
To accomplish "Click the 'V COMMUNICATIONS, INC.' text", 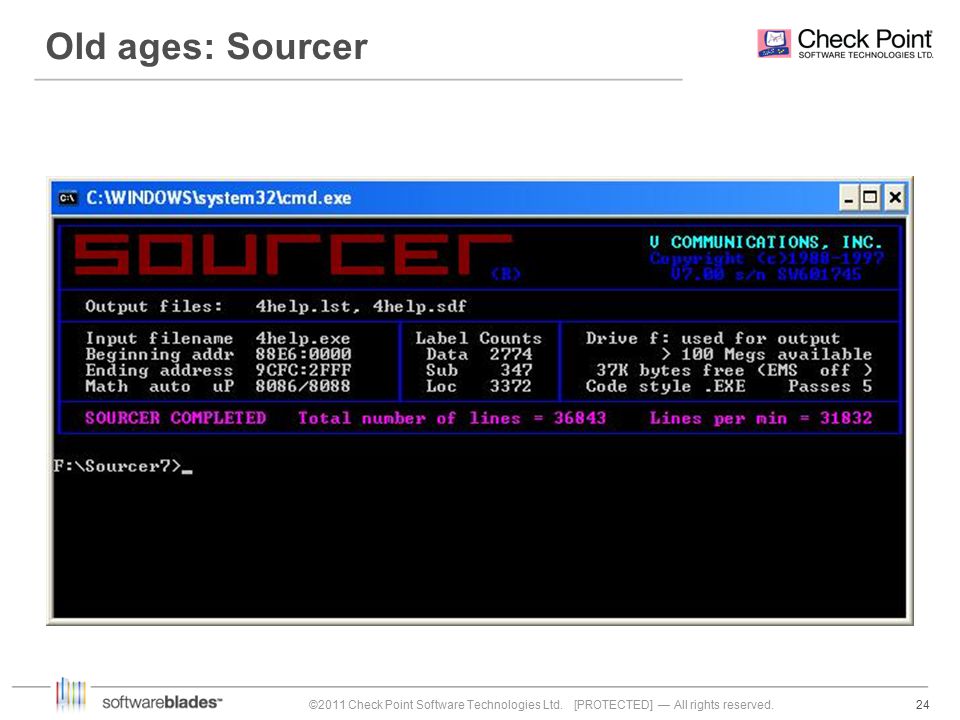I will coord(766,242).
